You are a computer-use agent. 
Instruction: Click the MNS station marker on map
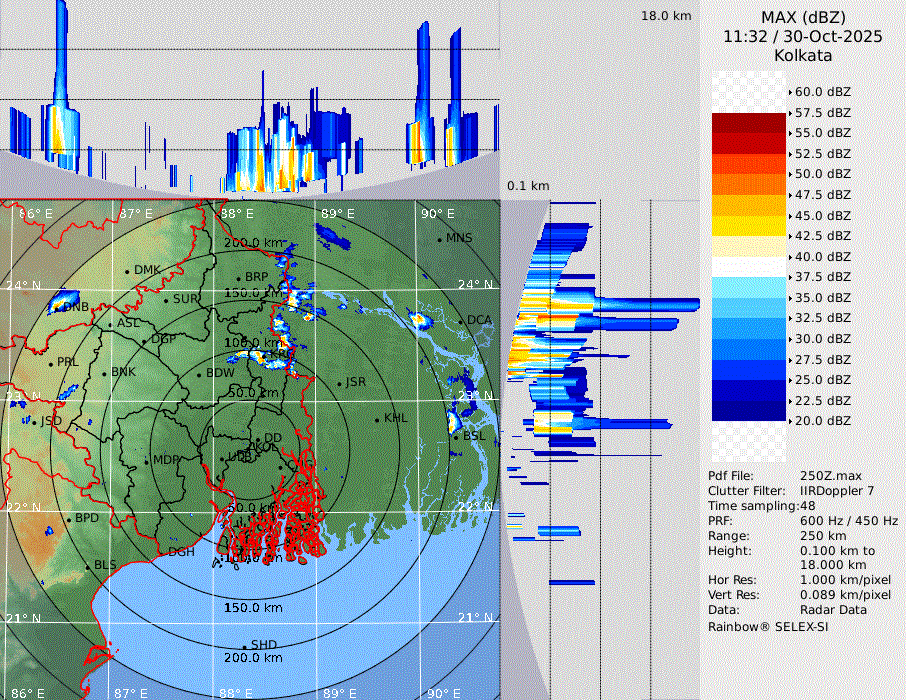(x=439, y=239)
